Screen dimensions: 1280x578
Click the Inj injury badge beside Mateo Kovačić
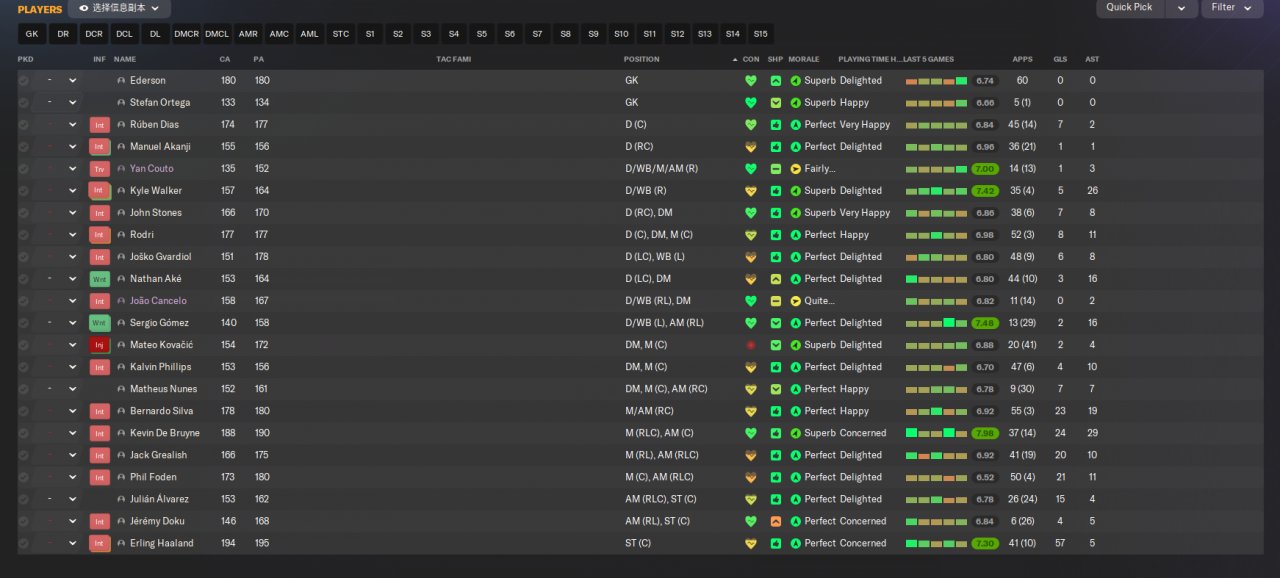(x=99, y=345)
